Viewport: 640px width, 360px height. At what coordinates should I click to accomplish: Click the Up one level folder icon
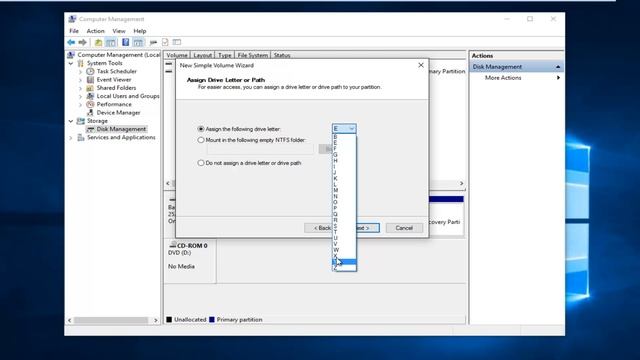click(x=98, y=42)
